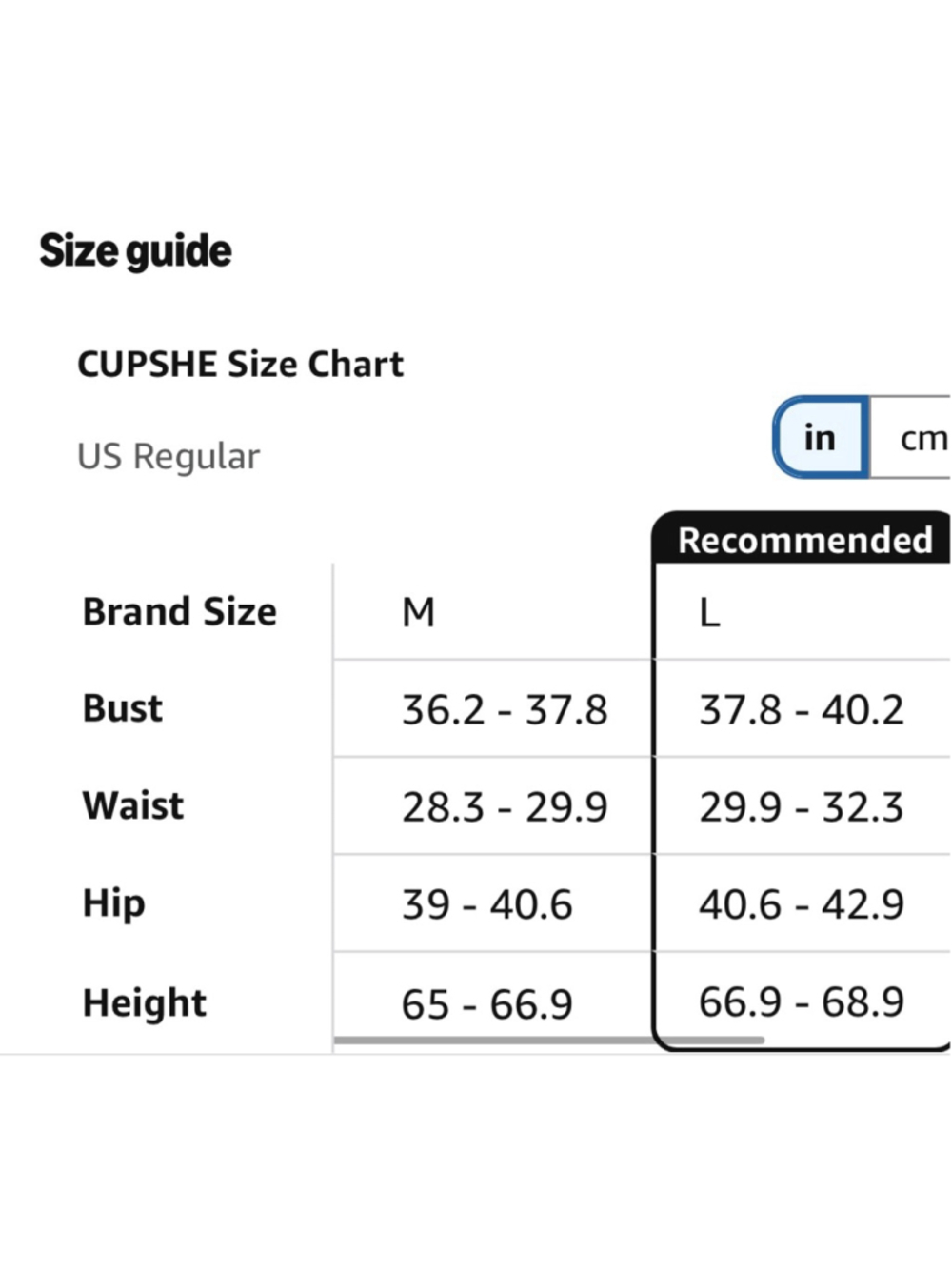Click the CUPSHE Size Chart title
This screenshot has width=952, height=1269.
click(240, 365)
